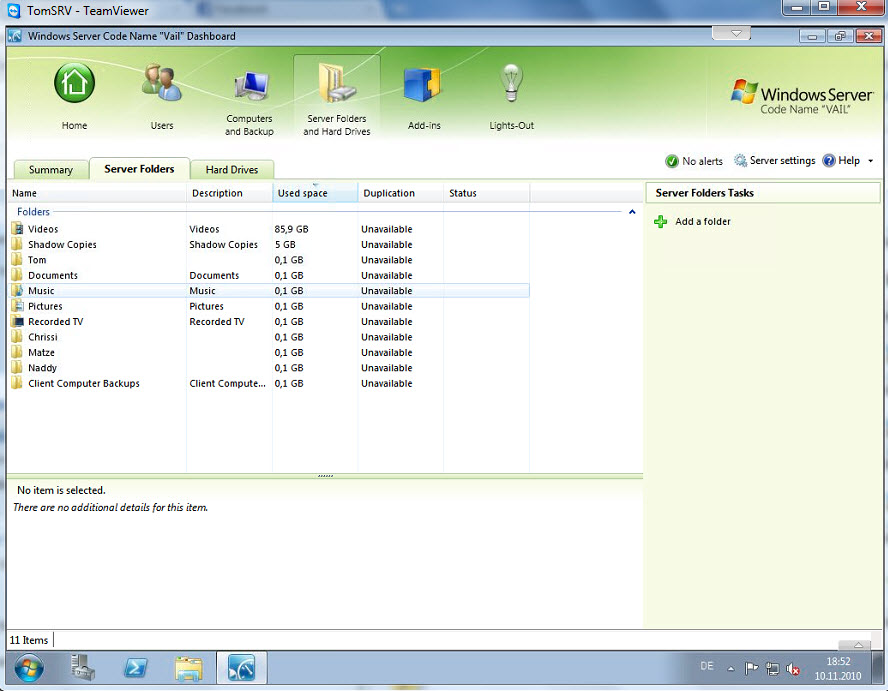
Task: Click the muted volume tray icon
Action: (793, 669)
